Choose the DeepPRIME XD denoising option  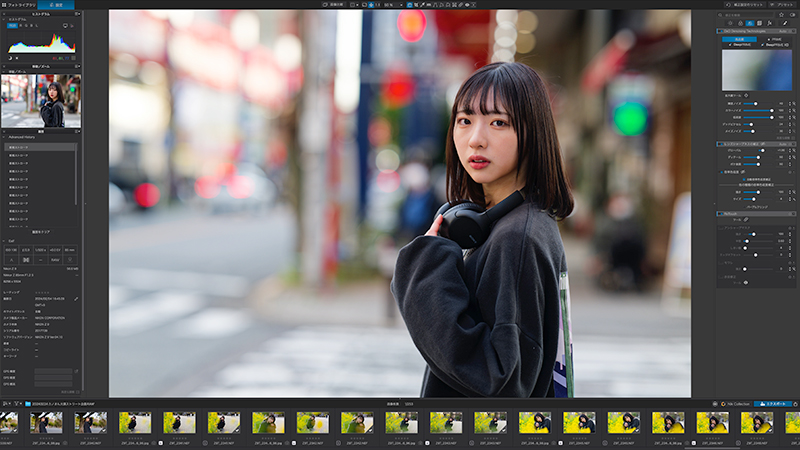pos(774,45)
